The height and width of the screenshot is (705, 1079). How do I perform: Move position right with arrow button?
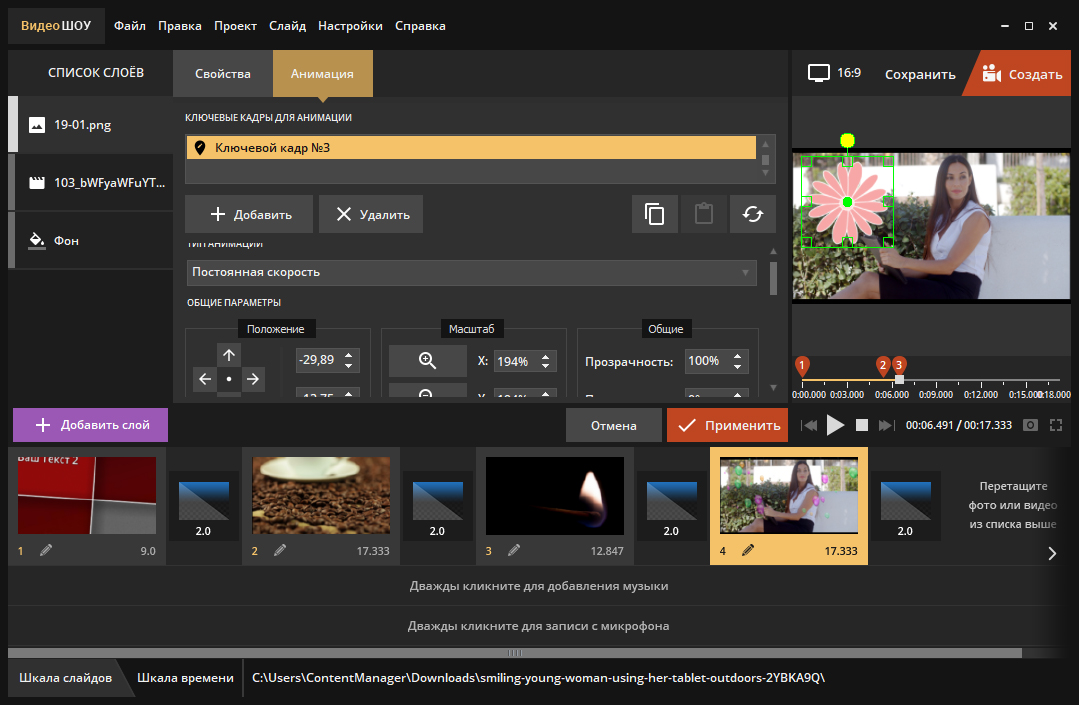coord(253,379)
